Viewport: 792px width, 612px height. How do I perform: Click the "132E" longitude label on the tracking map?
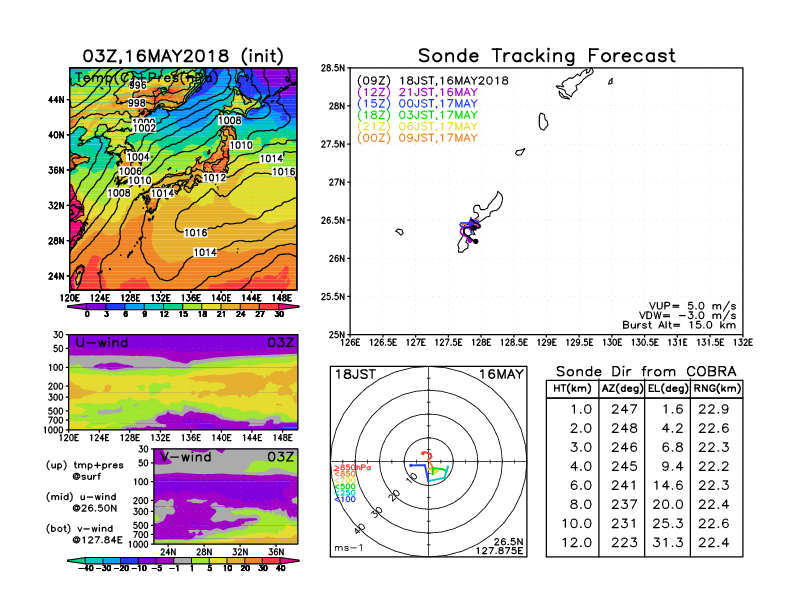pos(742,343)
